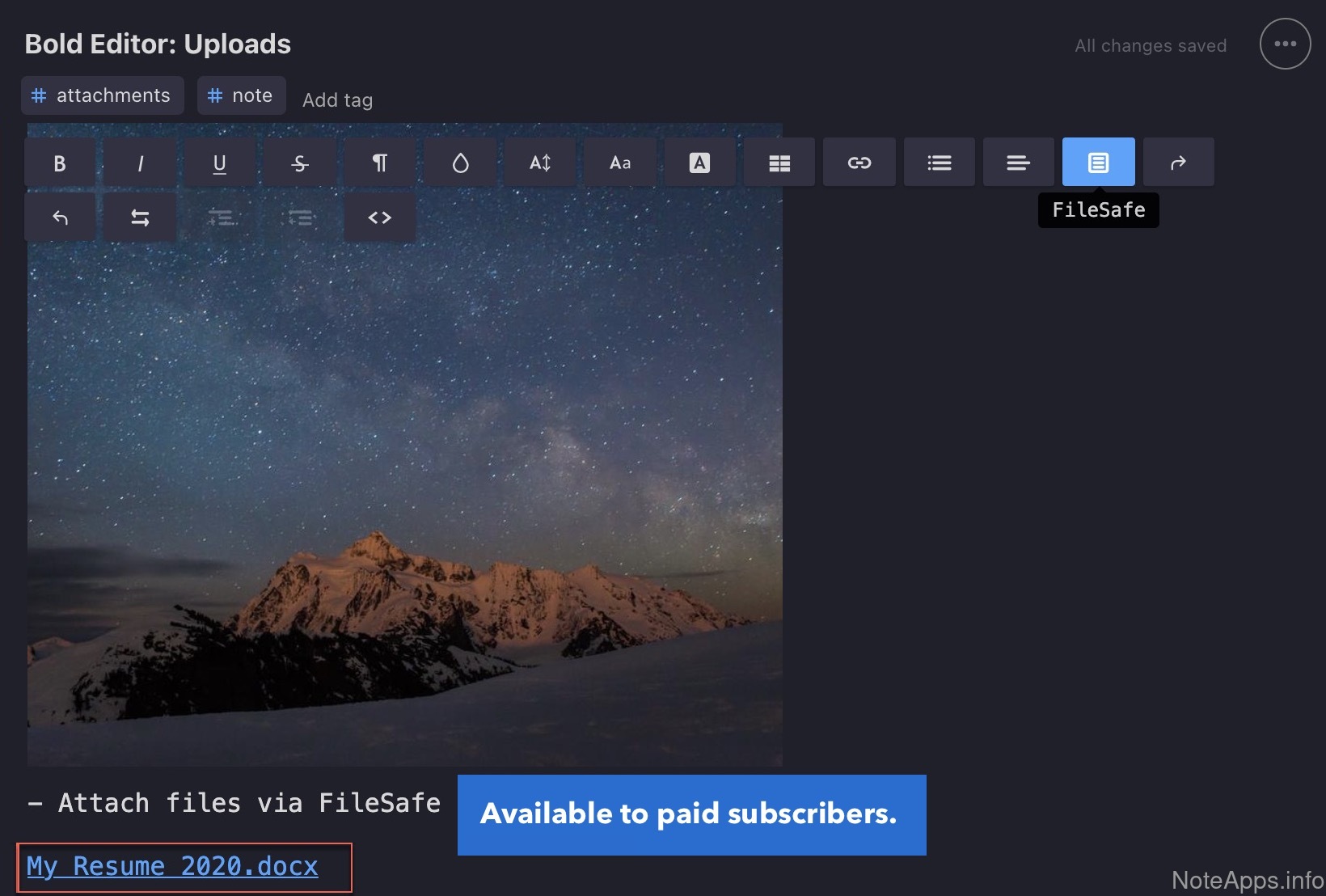Open font family Aa dropdown

(620, 163)
